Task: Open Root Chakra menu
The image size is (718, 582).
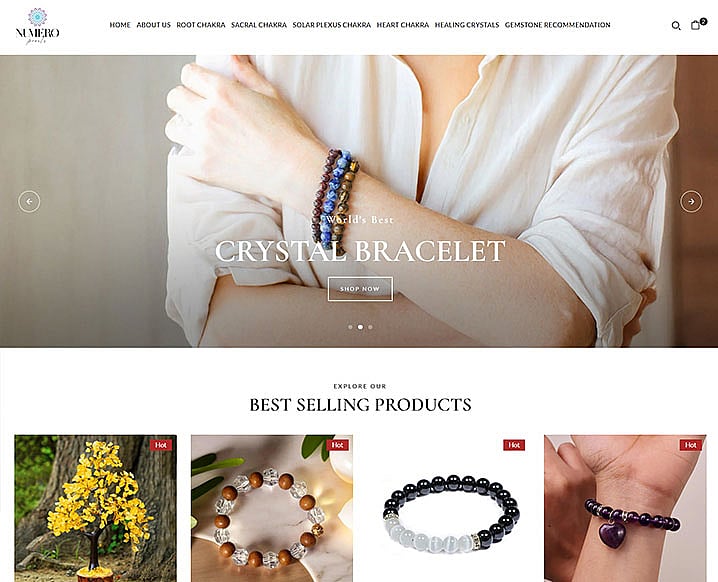Action: (x=201, y=25)
